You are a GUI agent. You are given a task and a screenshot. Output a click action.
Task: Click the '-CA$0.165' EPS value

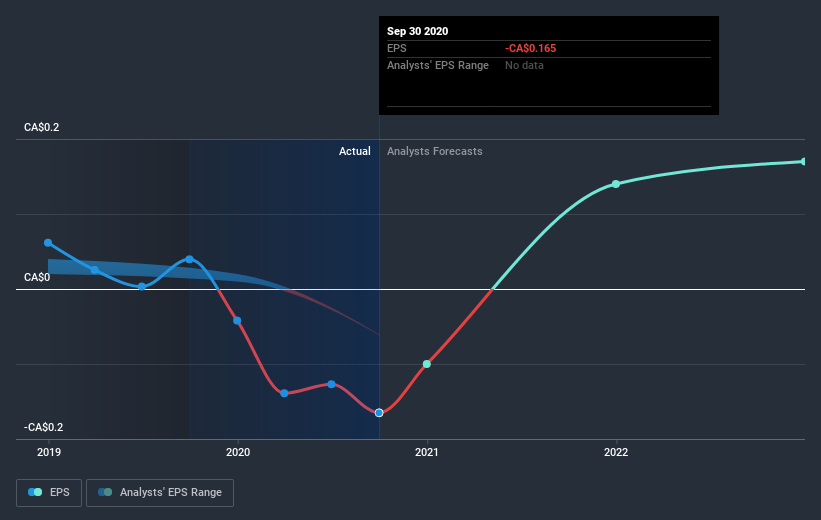[530, 48]
